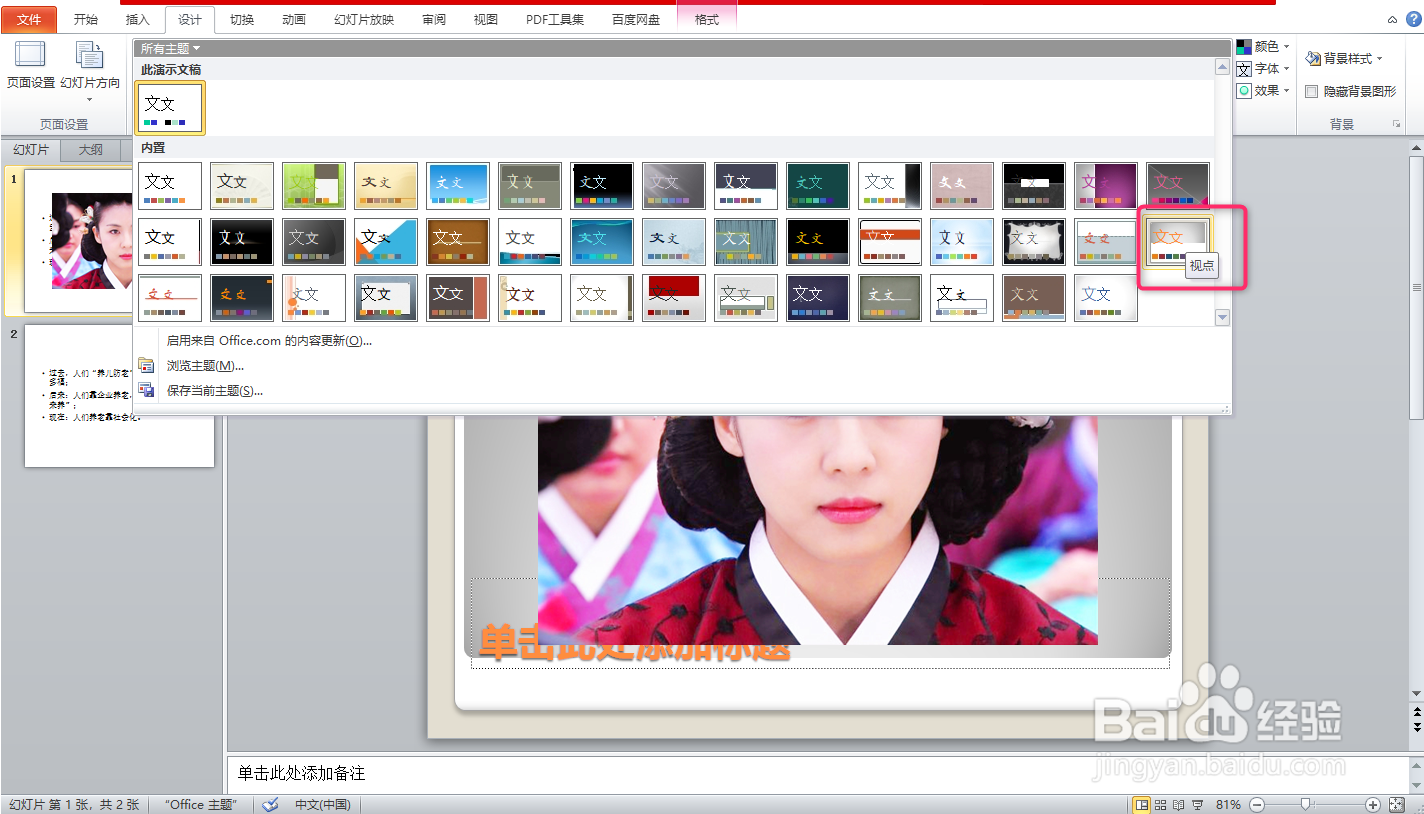Fit slide to current window
Viewport: 1424px width, 814px height.
point(1396,804)
